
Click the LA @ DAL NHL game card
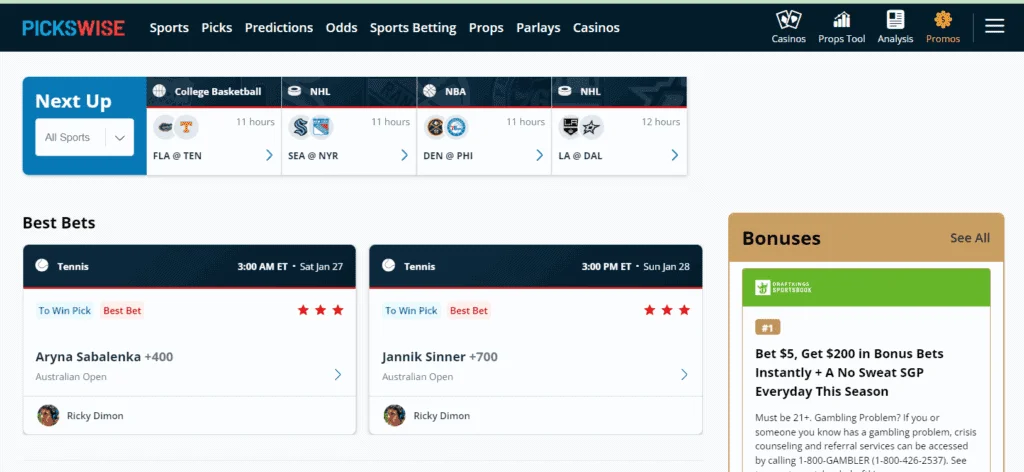[618, 138]
